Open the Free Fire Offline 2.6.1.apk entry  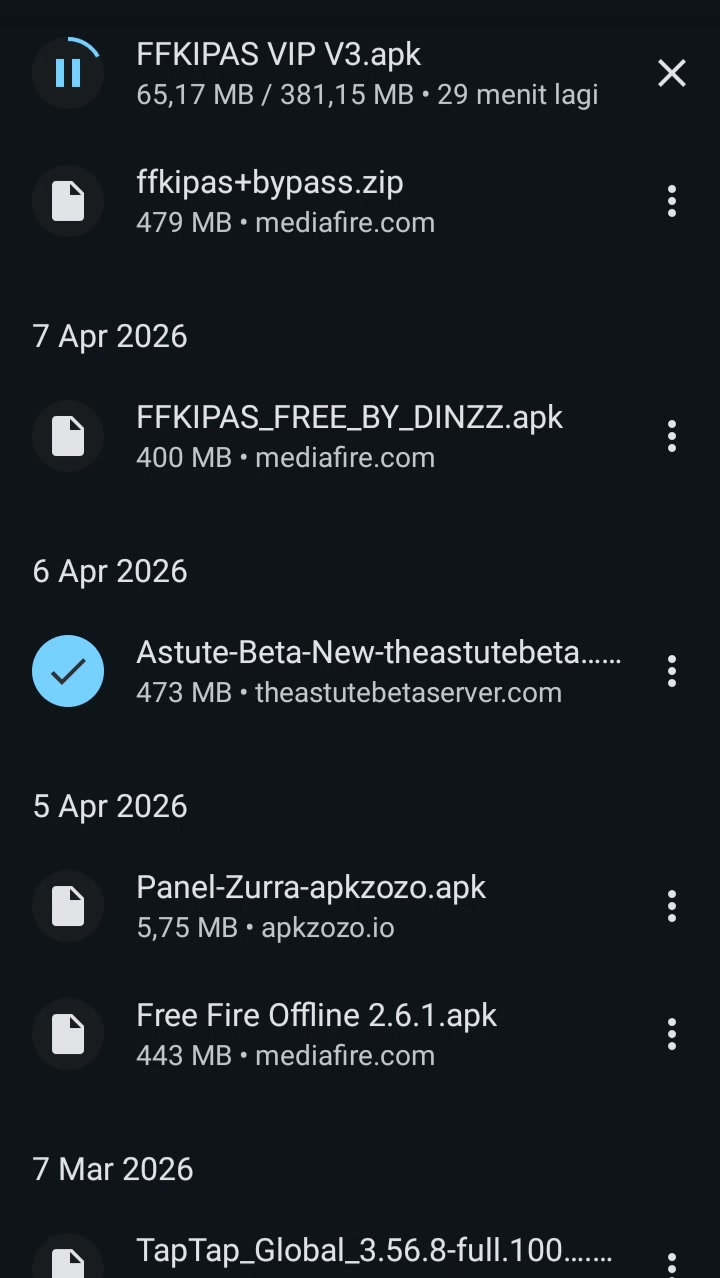click(x=360, y=1034)
